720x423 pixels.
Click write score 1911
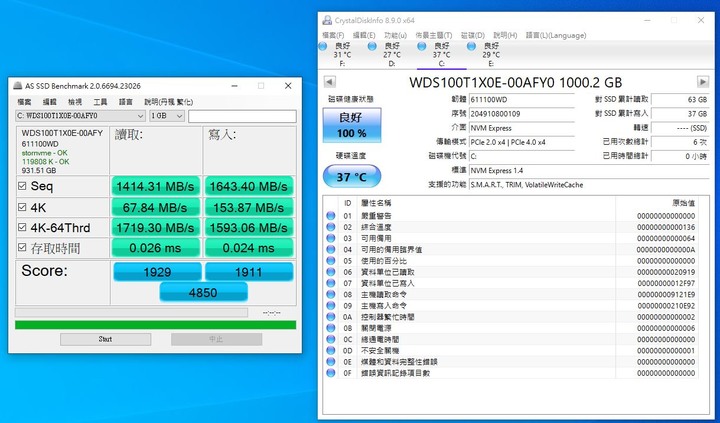tap(248, 272)
